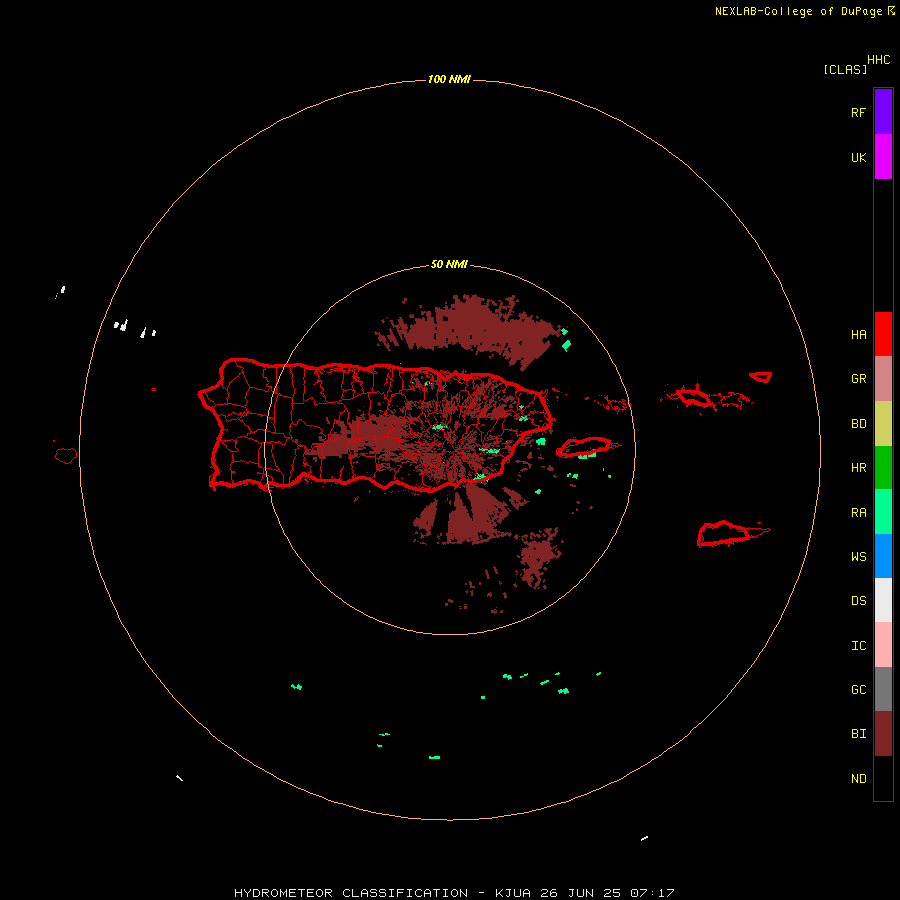
Task: Click the WS blue legend swatch
Action: click(x=883, y=556)
